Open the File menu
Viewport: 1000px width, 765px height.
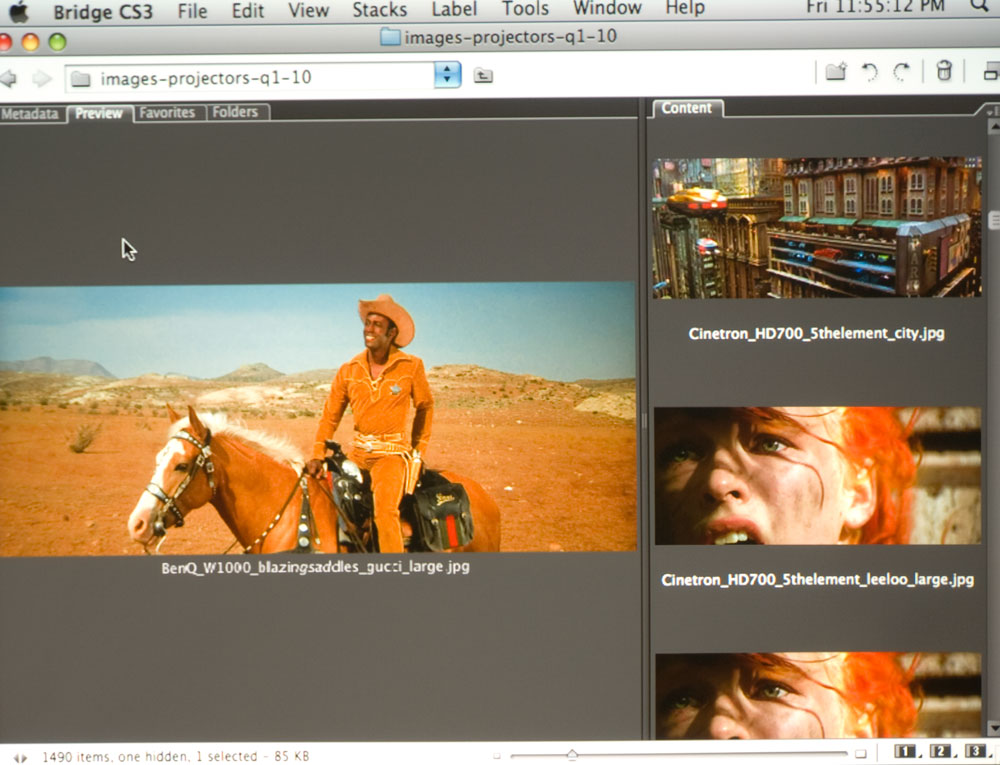point(192,11)
